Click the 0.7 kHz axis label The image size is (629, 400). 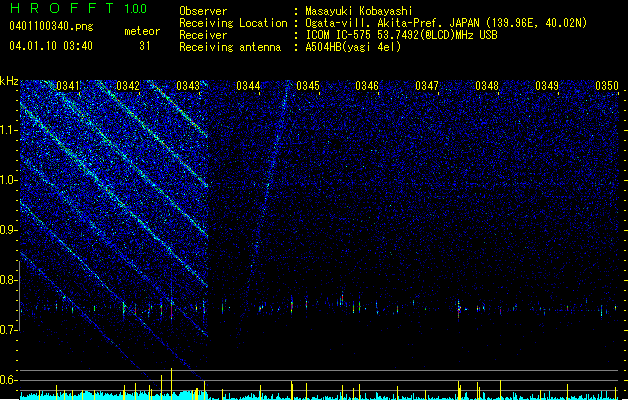click(9, 330)
